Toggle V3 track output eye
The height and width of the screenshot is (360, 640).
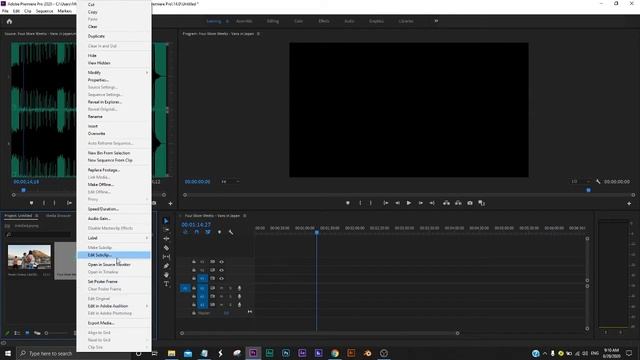tap(221, 262)
